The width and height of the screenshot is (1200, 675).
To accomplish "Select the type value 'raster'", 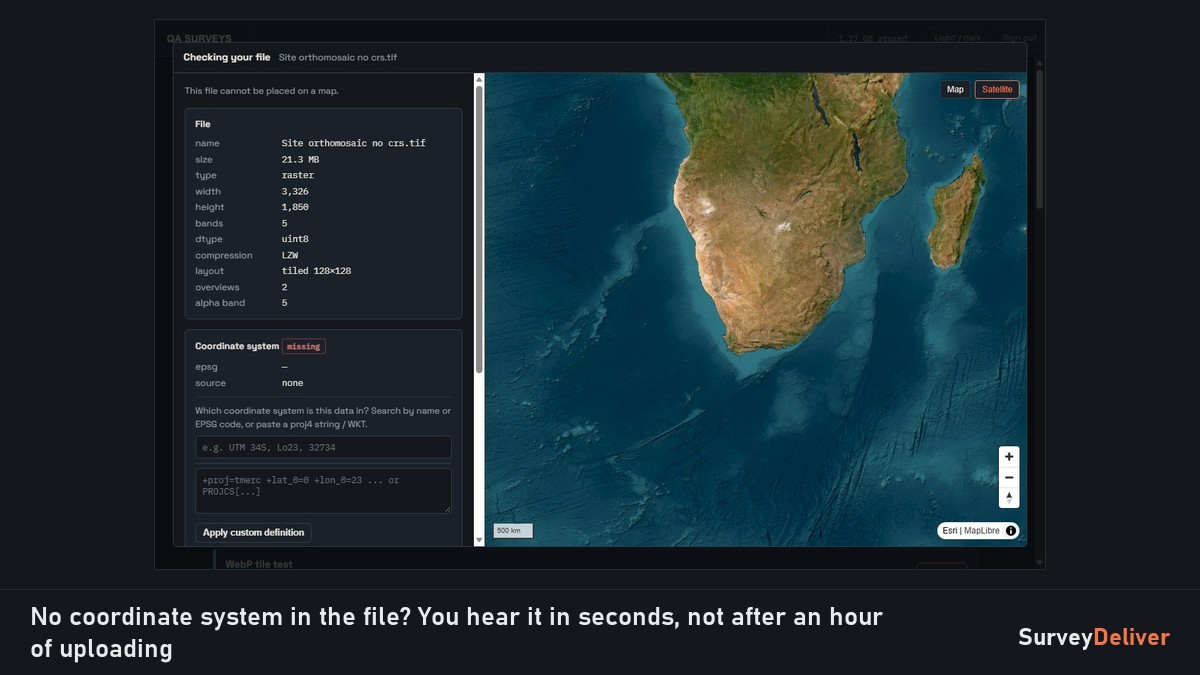I will [x=298, y=175].
